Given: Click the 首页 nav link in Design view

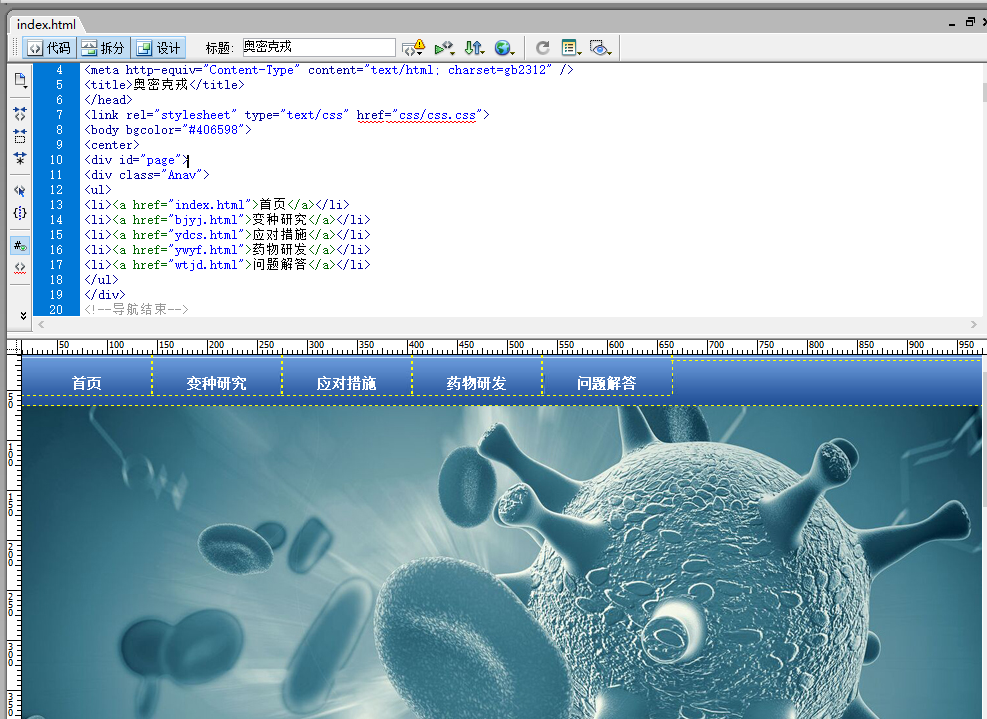Looking at the screenshot, I should 86,383.
